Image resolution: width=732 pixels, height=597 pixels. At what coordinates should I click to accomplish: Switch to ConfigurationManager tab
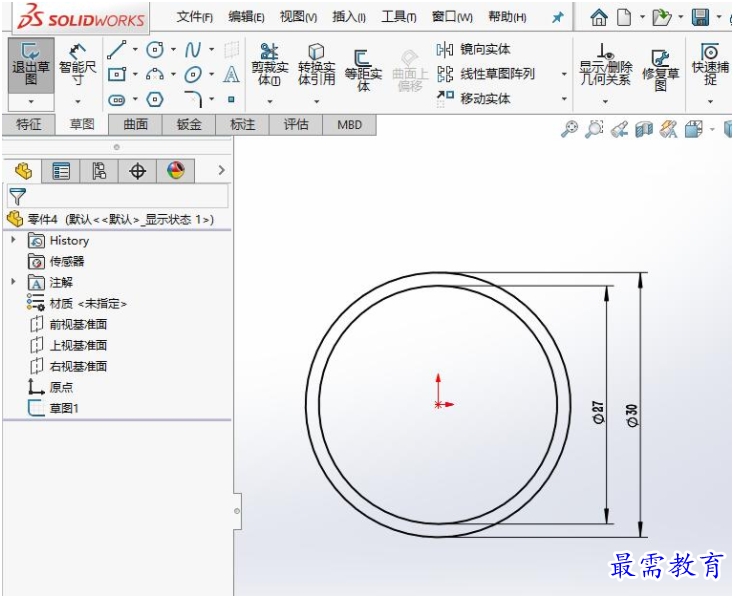(99, 171)
